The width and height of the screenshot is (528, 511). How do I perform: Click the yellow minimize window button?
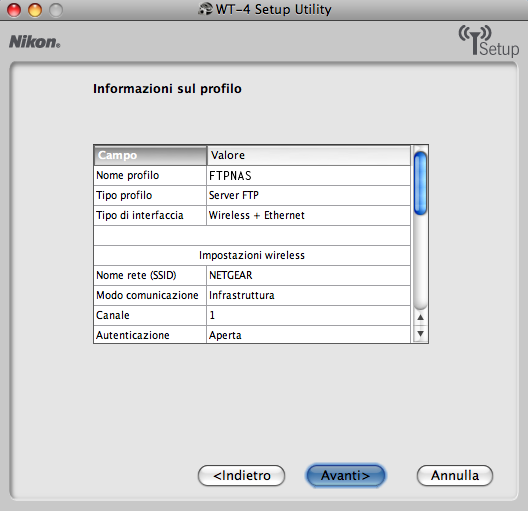35,10
